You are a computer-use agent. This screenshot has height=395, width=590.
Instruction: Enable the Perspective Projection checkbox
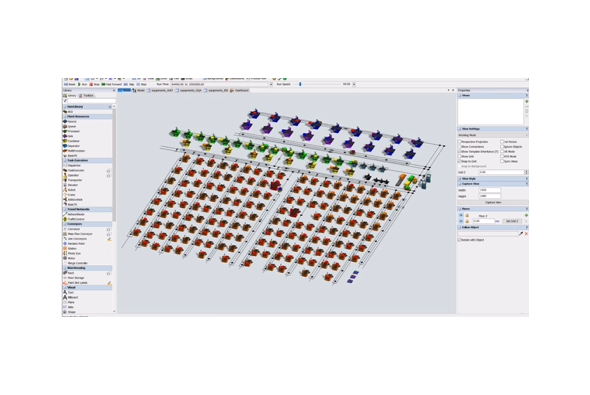click(460, 142)
